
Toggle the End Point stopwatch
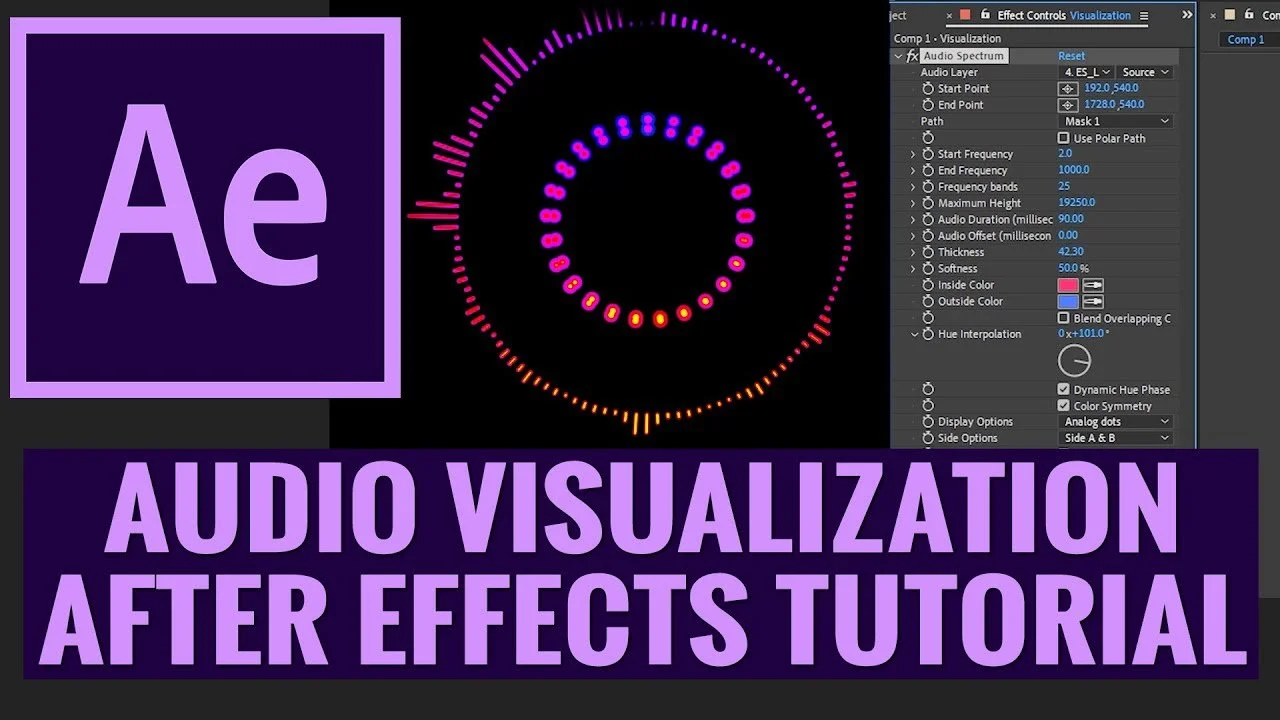click(x=928, y=104)
